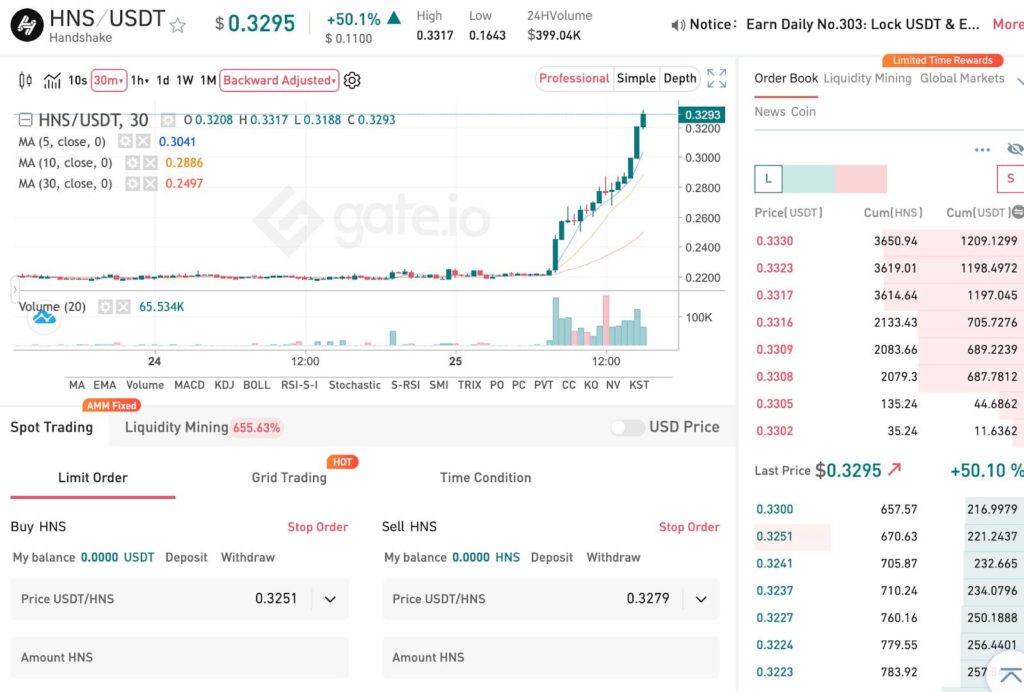The image size is (1024, 692).
Task: Open the Backward Adjusted dropdown
Action: pos(280,80)
